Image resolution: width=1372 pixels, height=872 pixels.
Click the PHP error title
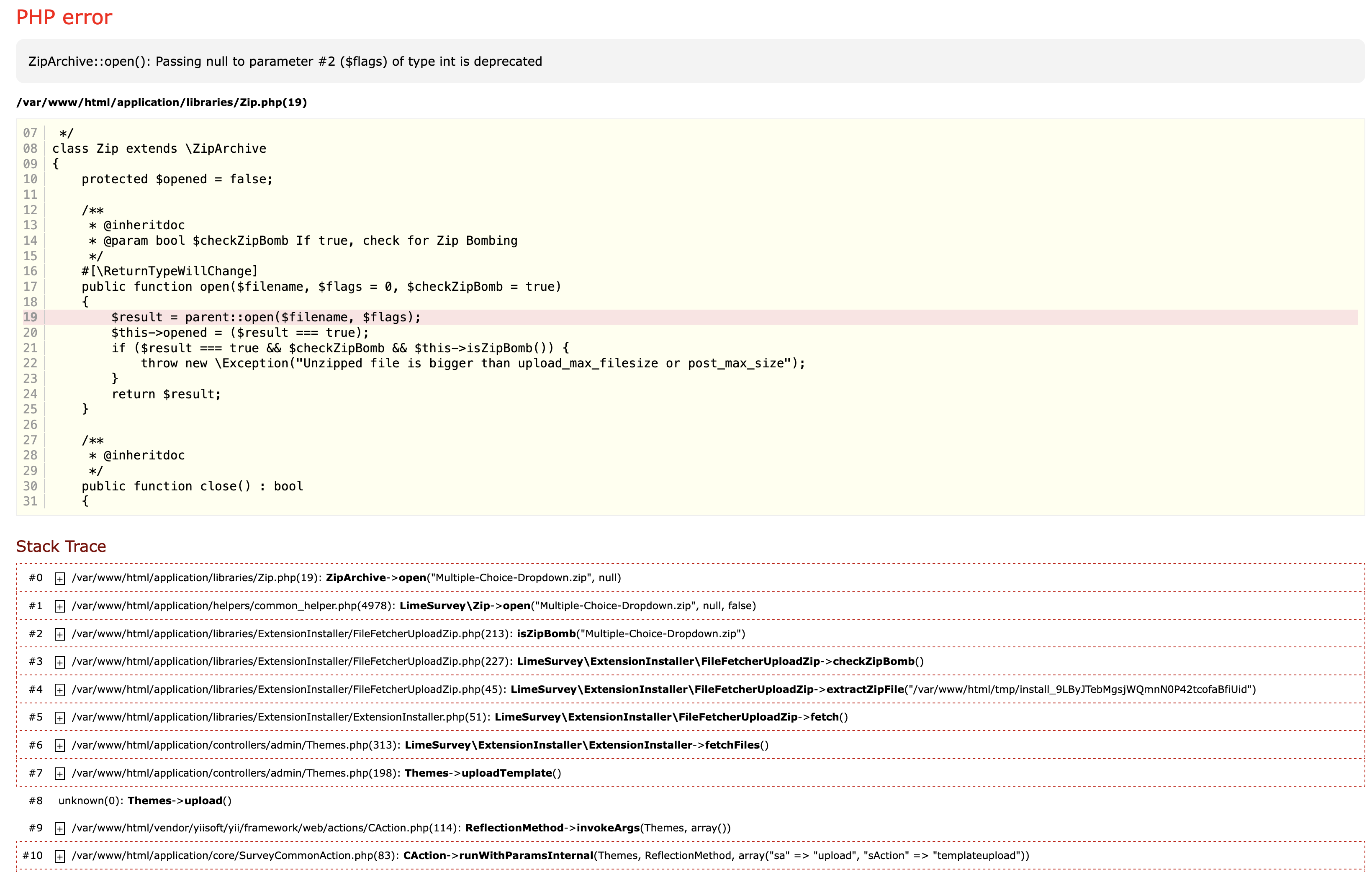(64, 17)
